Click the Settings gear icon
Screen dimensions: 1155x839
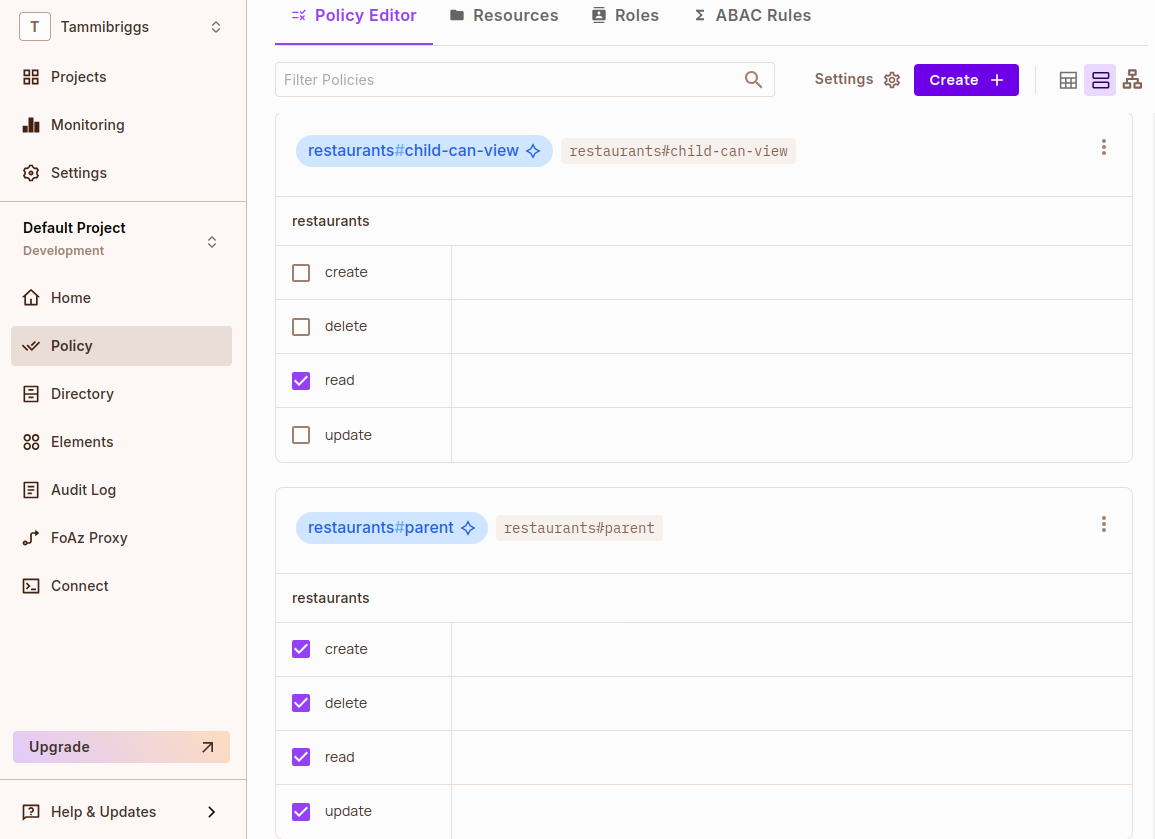coord(892,80)
